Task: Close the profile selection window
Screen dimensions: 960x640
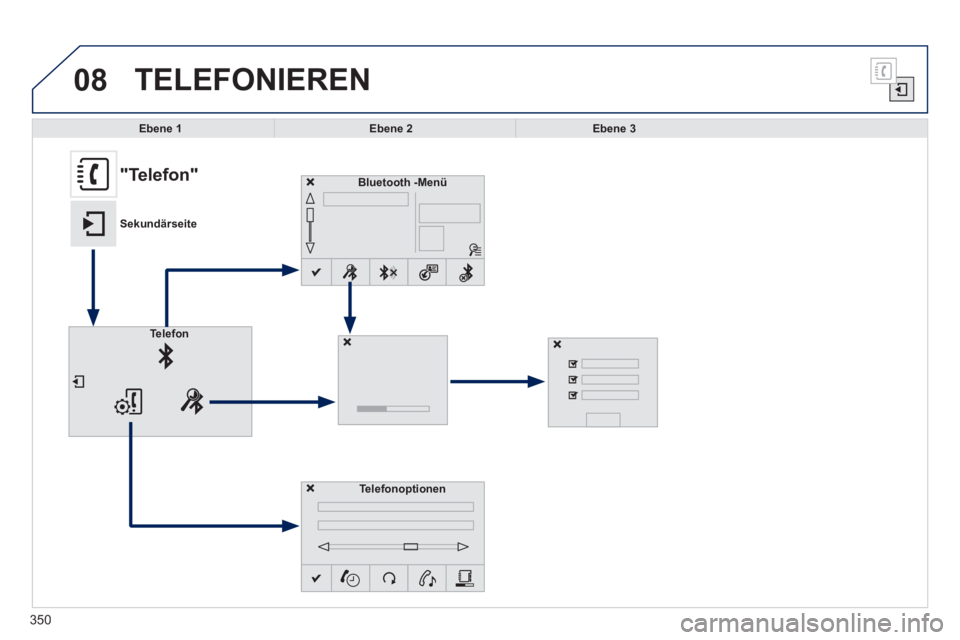Action: tap(557, 344)
